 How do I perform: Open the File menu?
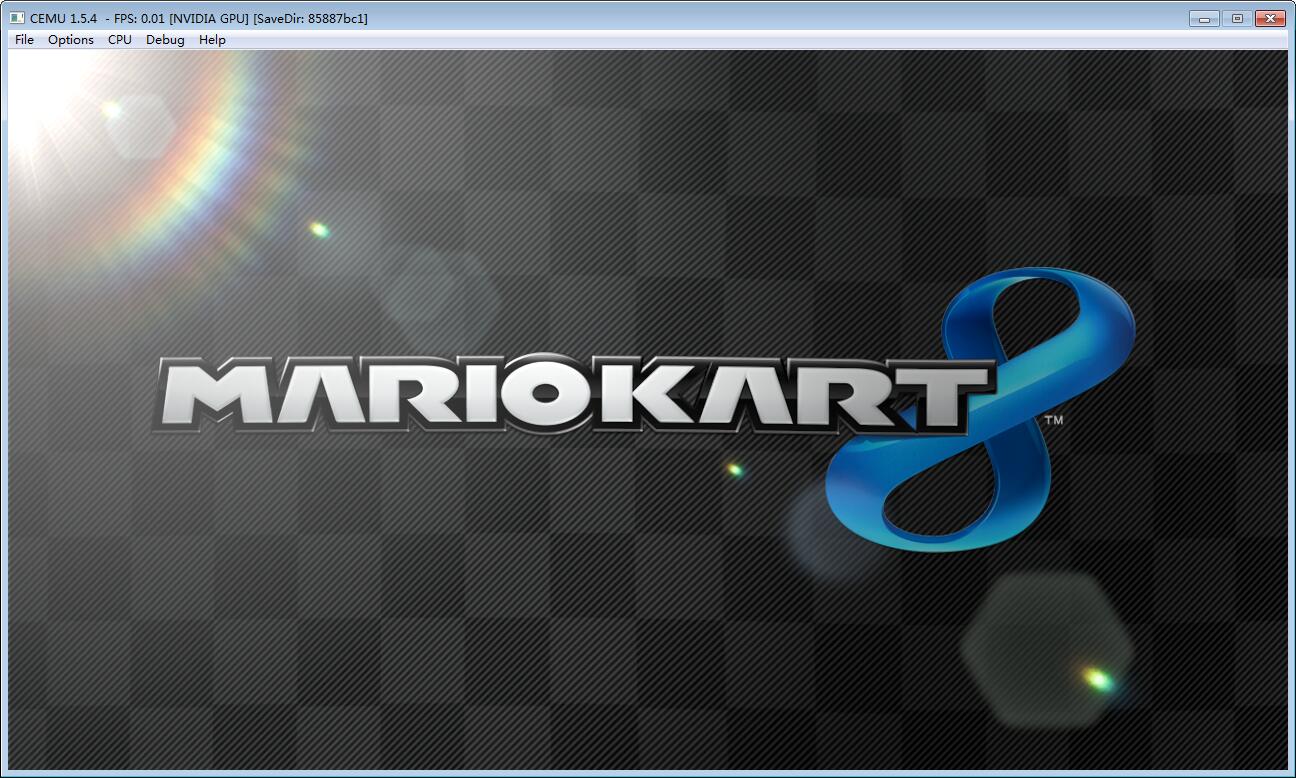click(24, 40)
